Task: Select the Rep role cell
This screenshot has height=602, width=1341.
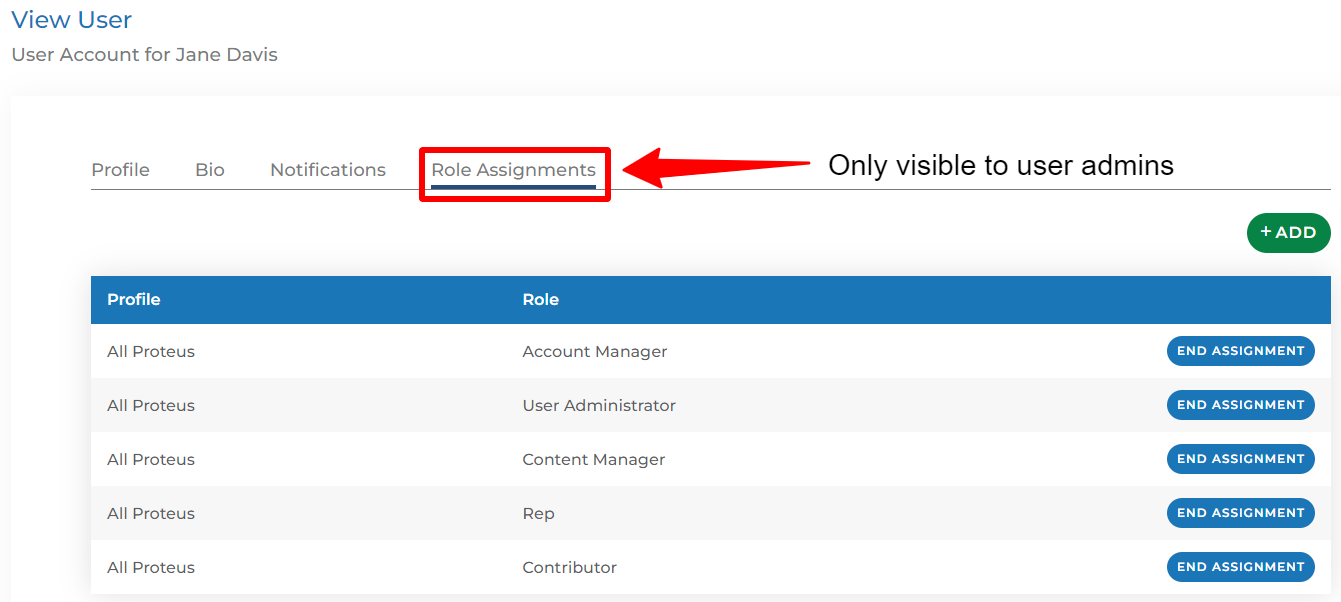Action: point(538,514)
